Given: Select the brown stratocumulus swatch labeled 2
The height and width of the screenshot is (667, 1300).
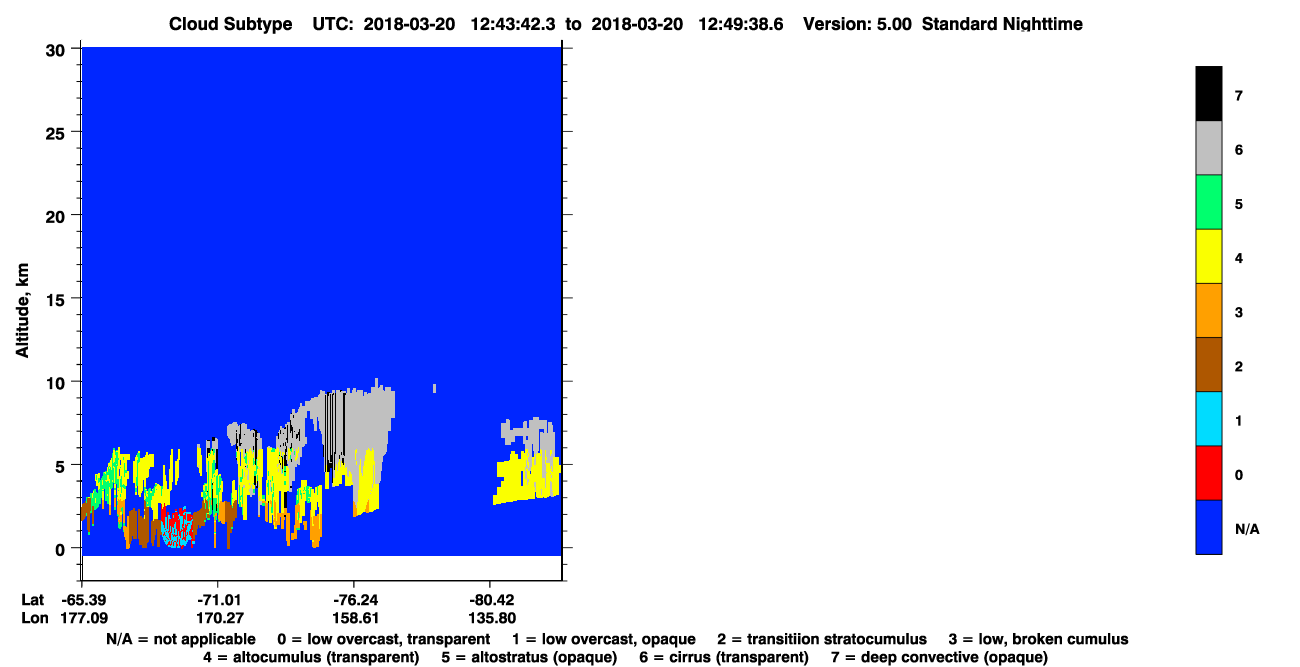Looking at the screenshot, I should tap(1208, 364).
